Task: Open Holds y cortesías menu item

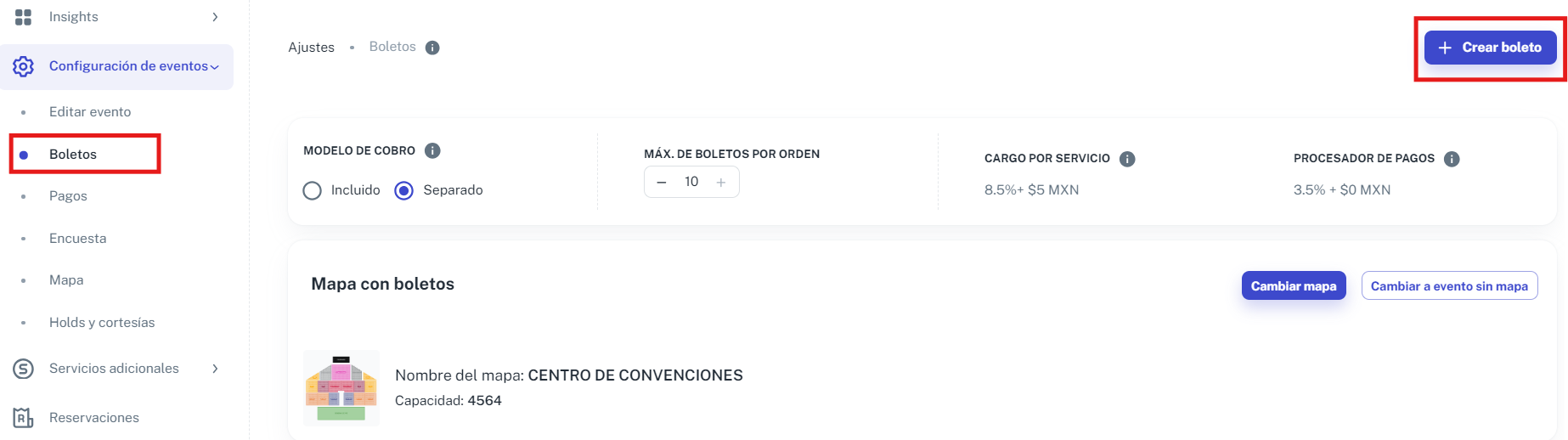Action: (102, 323)
